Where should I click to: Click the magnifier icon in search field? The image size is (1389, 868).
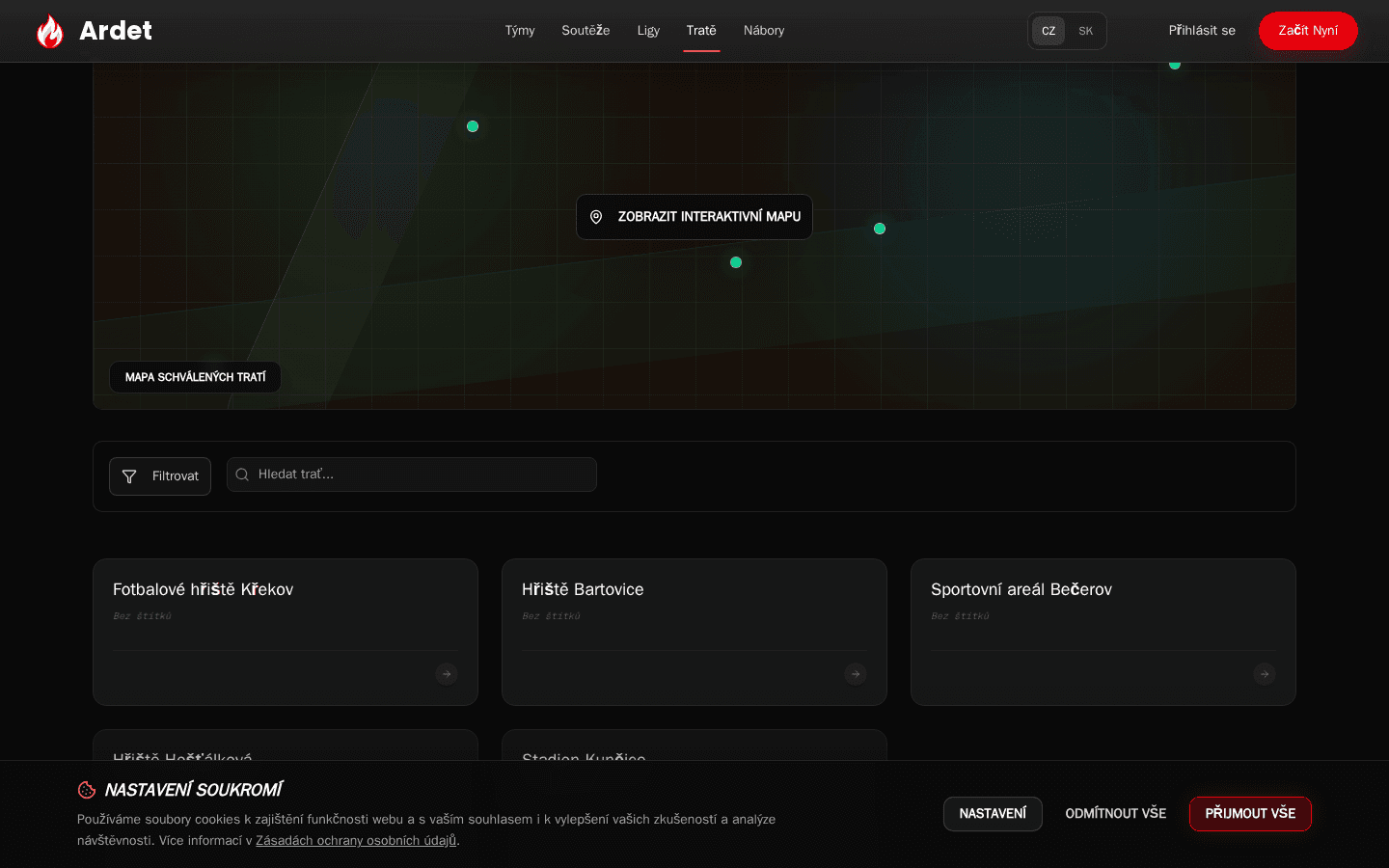242,475
